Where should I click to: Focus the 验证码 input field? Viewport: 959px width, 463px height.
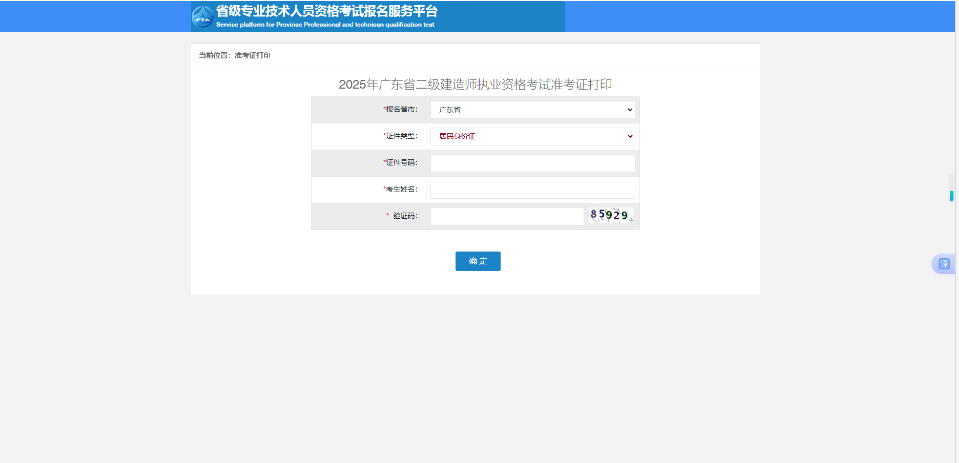click(507, 217)
